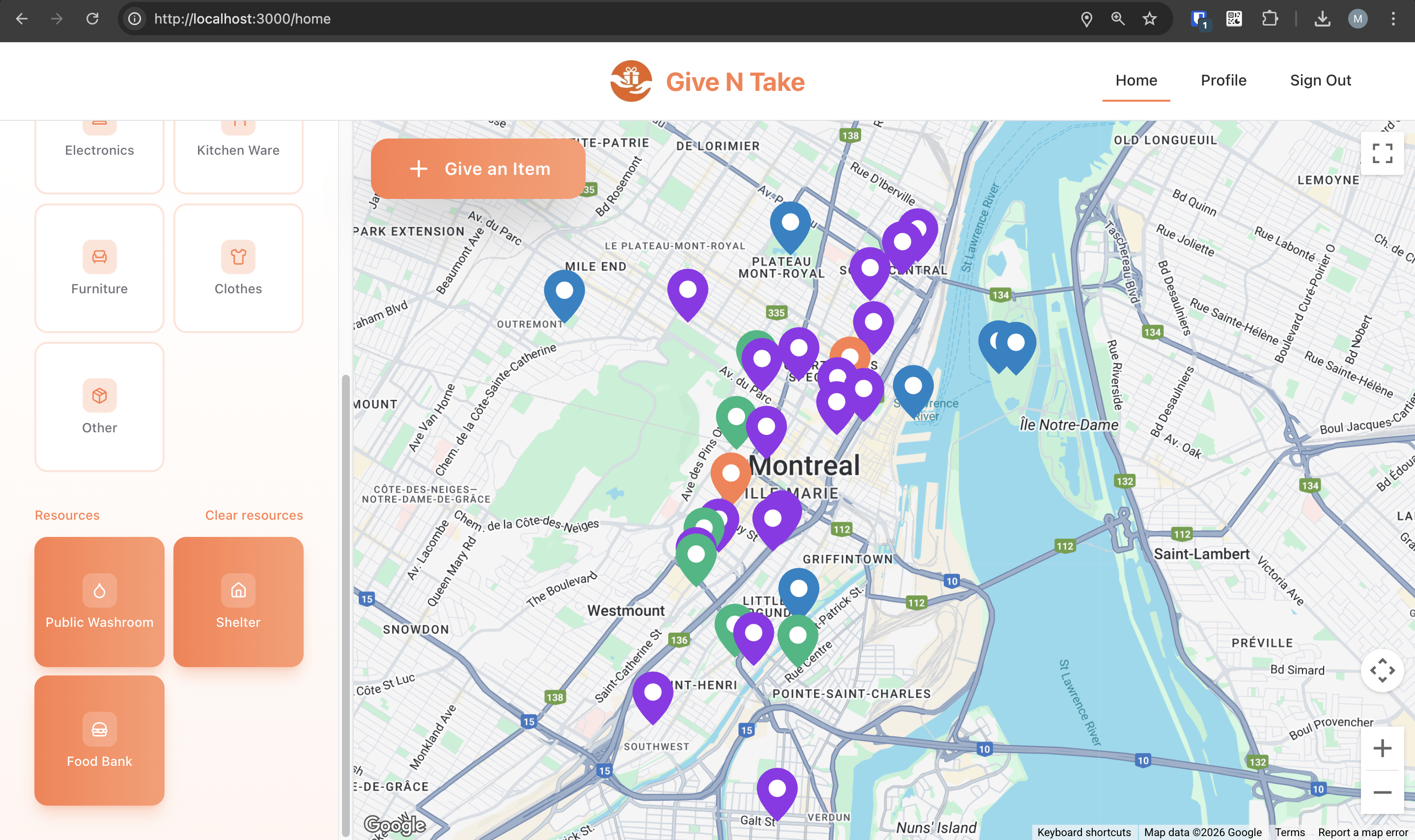The height and width of the screenshot is (840, 1415).
Task: Toggle the Clothes category filter
Action: coord(238,268)
